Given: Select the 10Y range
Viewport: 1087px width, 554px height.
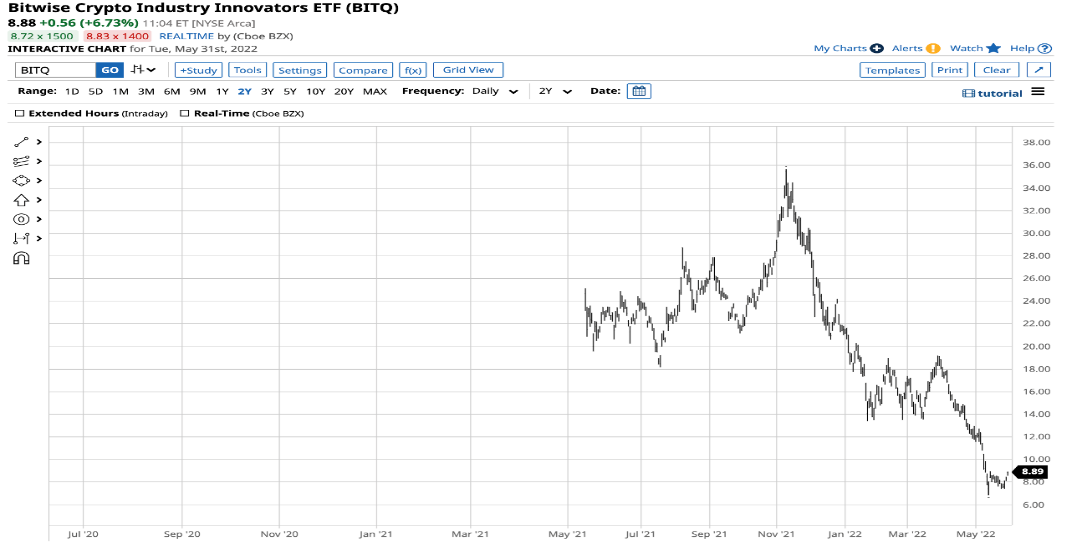Looking at the screenshot, I should tap(315, 92).
